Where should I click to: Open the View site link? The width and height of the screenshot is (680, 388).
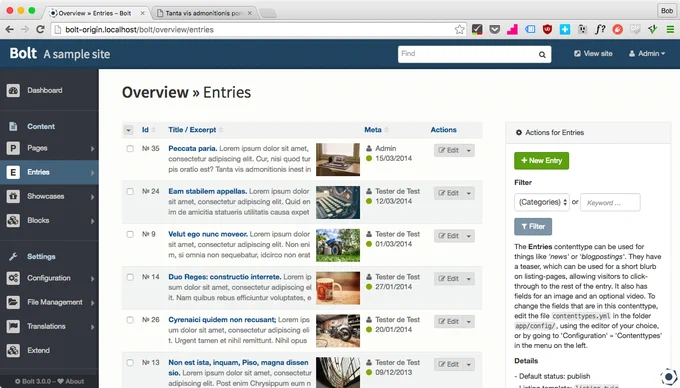[593, 54]
